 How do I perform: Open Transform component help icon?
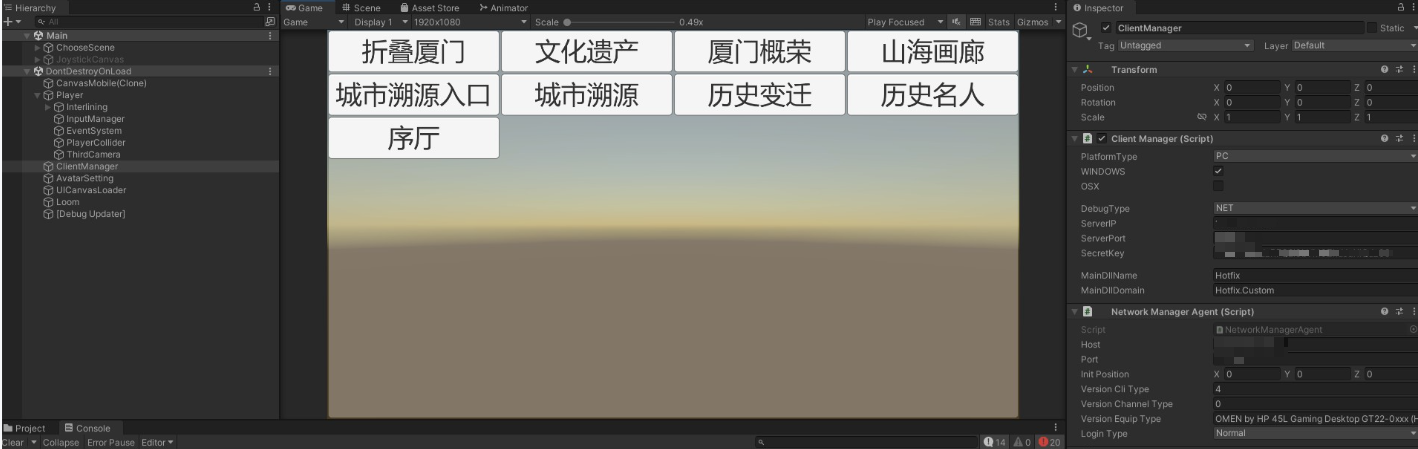click(x=1385, y=70)
